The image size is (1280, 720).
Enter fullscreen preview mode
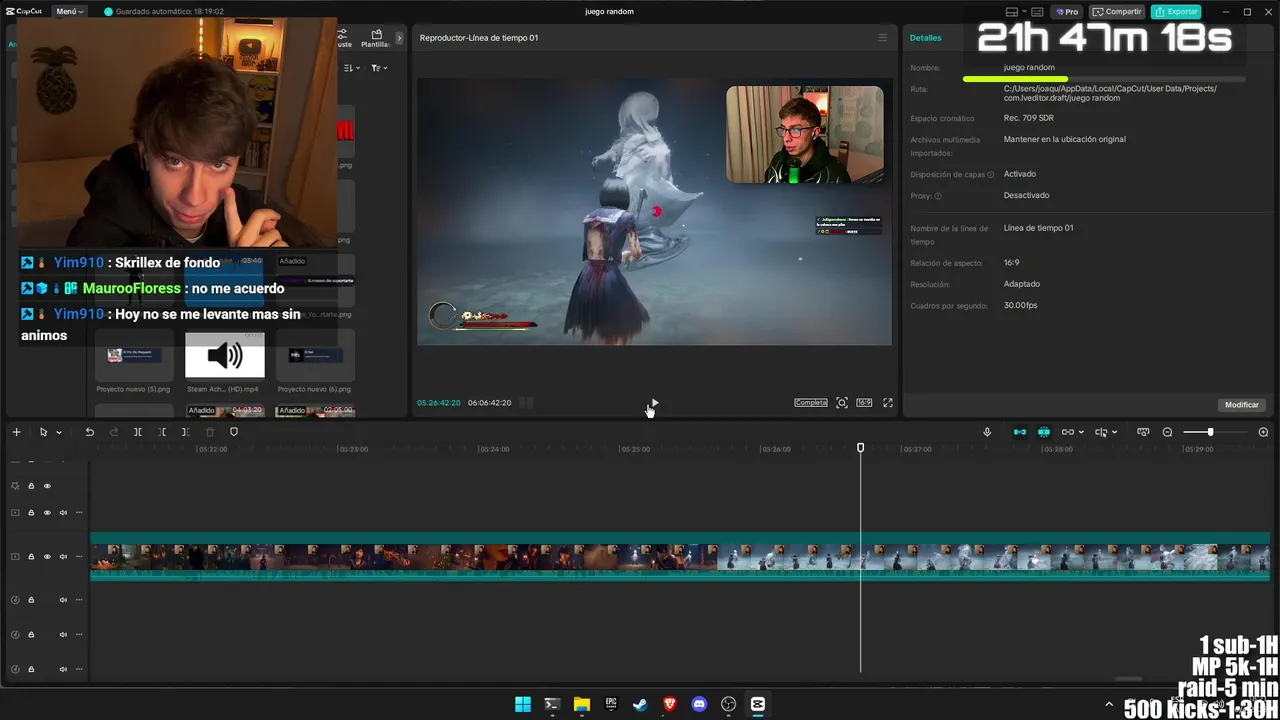[887, 403]
